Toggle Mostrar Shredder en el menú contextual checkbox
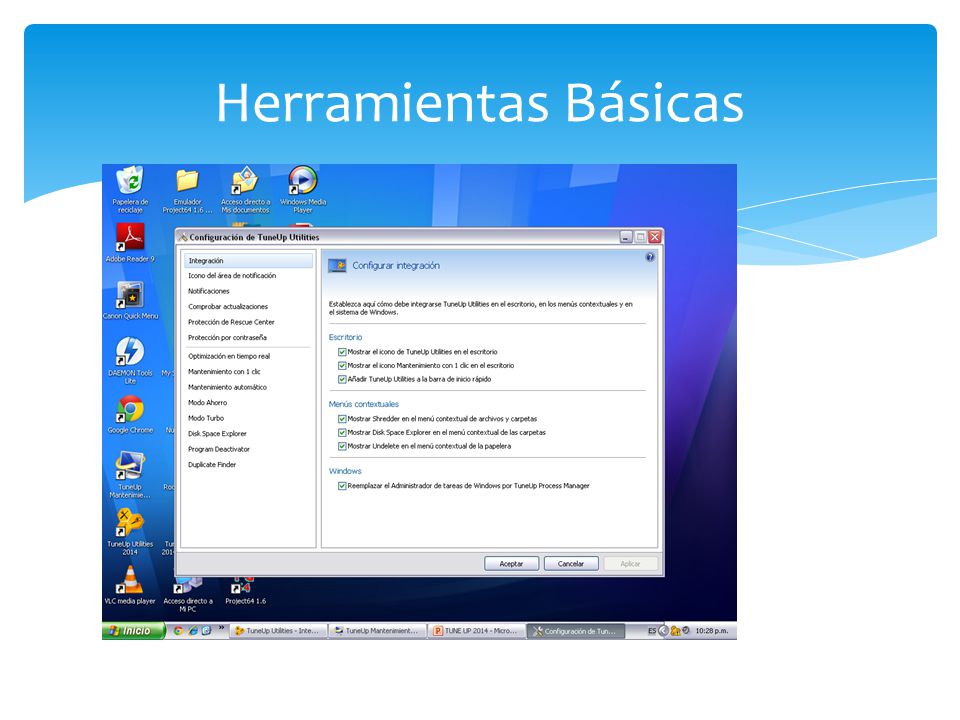Screen dimensions: 960x720 [342, 419]
